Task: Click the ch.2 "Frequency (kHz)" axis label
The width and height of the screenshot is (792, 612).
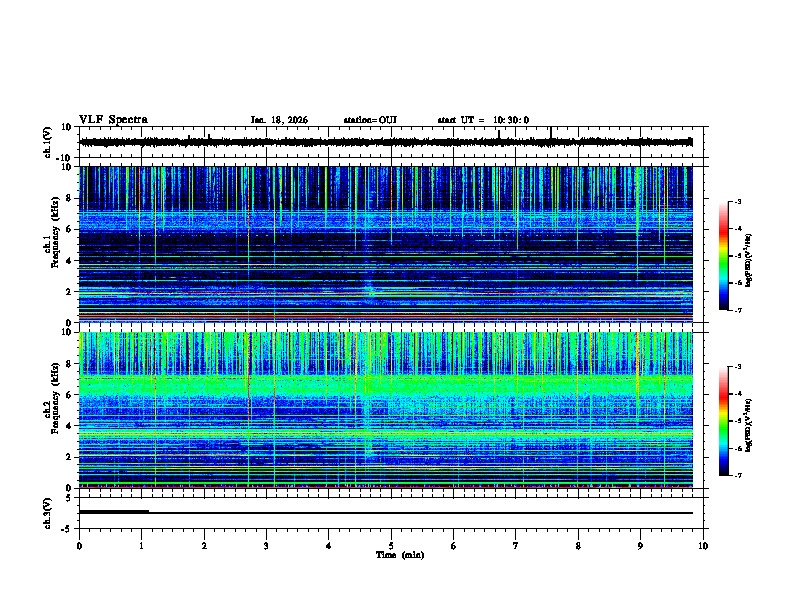Action: coord(55,398)
